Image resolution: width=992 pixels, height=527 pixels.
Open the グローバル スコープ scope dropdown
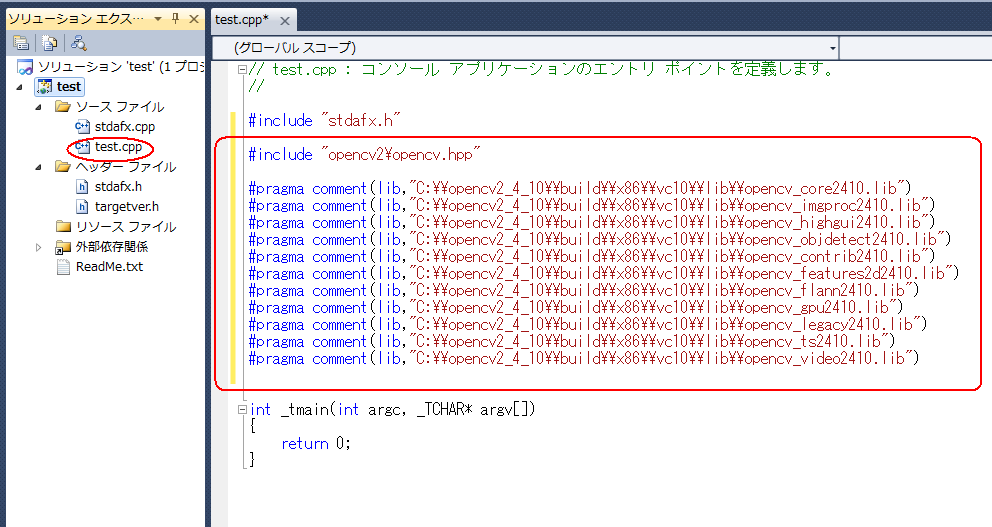click(833, 48)
